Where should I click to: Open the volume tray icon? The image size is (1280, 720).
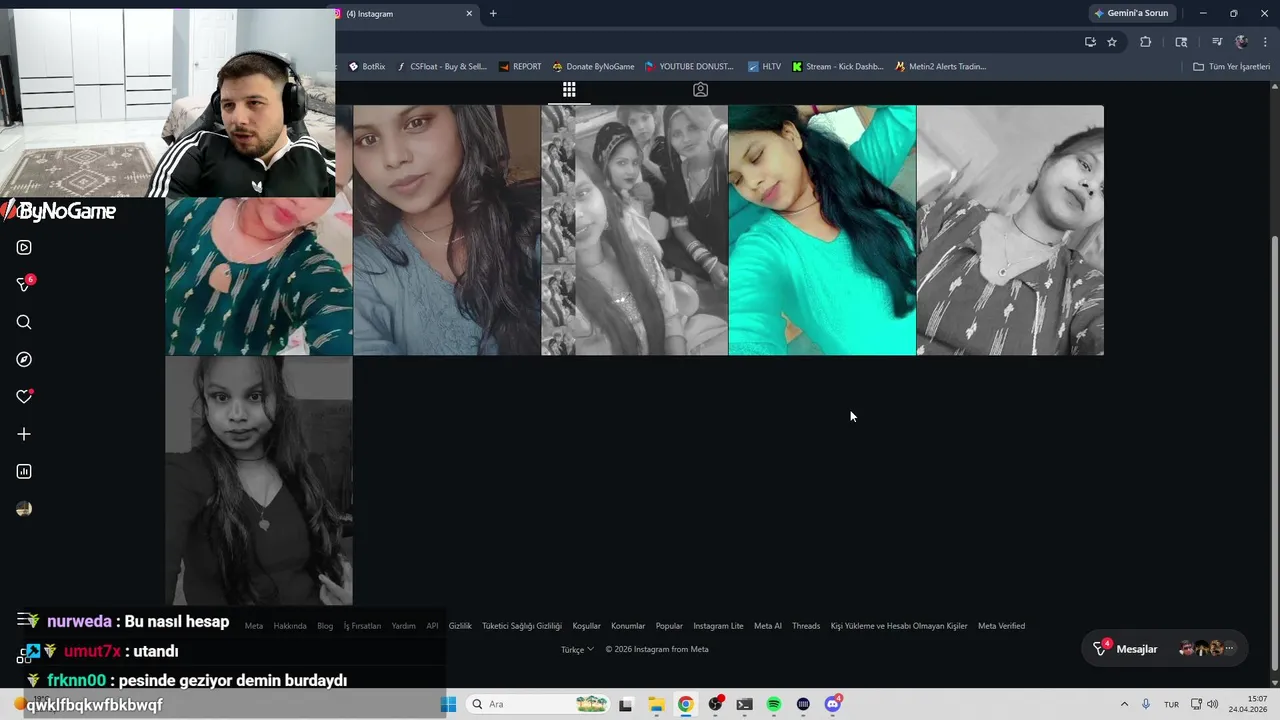(x=1212, y=704)
